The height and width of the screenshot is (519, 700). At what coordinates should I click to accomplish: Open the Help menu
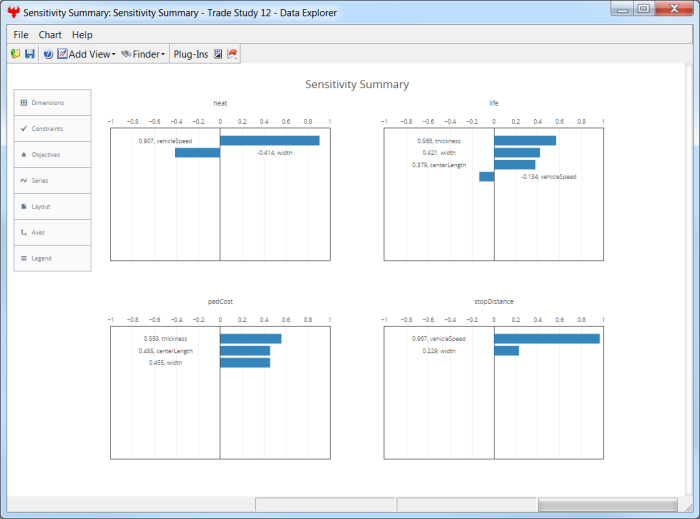tap(82, 35)
